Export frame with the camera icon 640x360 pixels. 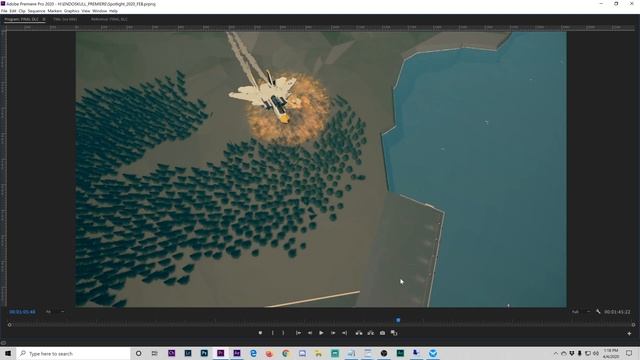coord(382,333)
